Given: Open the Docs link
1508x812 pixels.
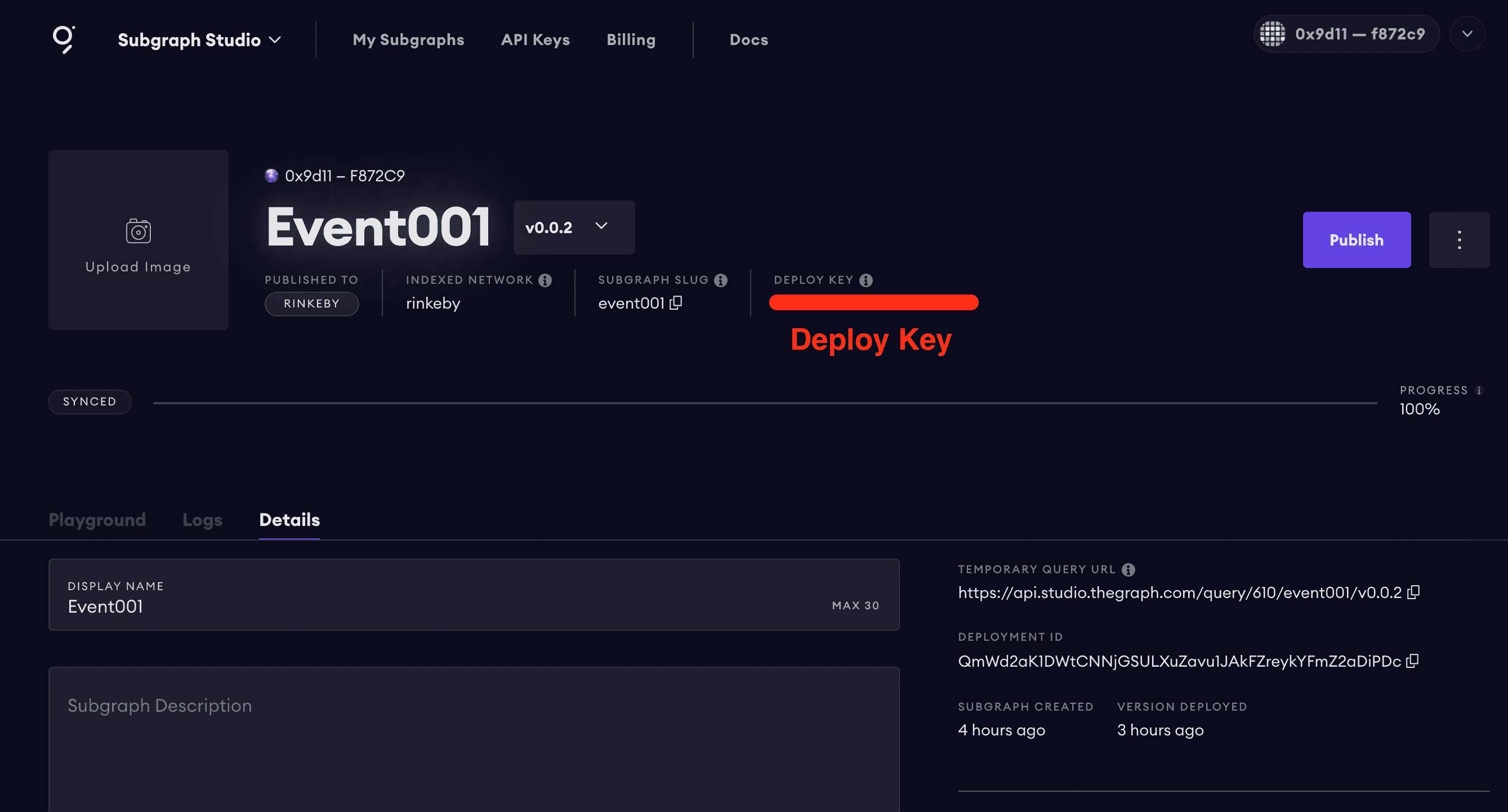Looking at the screenshot, I should [x=748, y=40].
